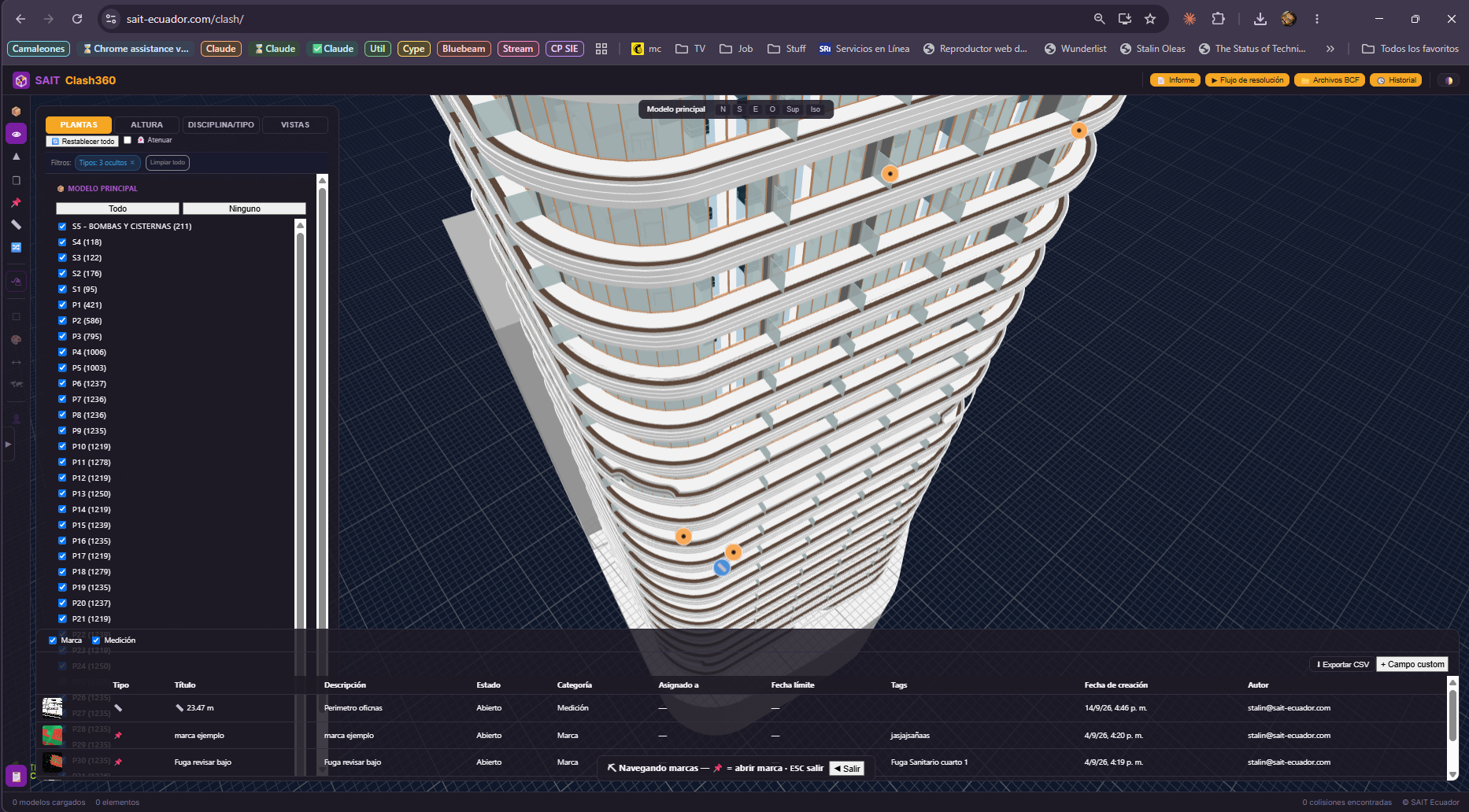Open the browser extensions puzzle icon
Image resolution: width=1469 pixels, height=812 pixels.
click(x=1218, y=19)
